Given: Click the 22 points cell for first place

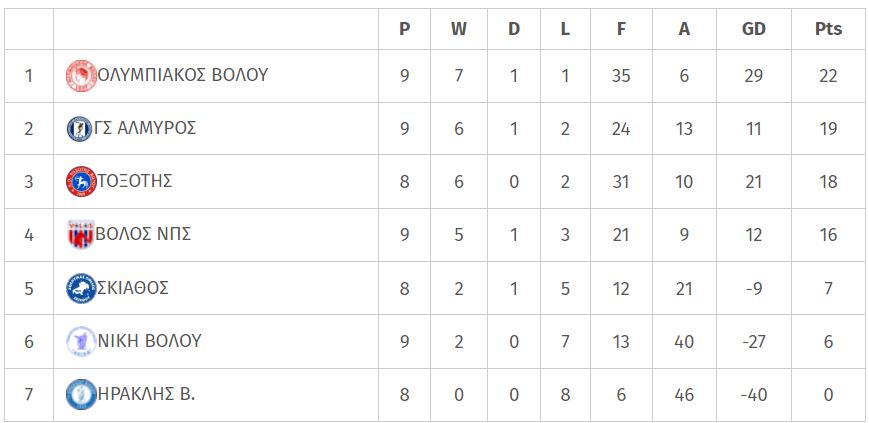Looking at the screenshot, I should point(828,75).
